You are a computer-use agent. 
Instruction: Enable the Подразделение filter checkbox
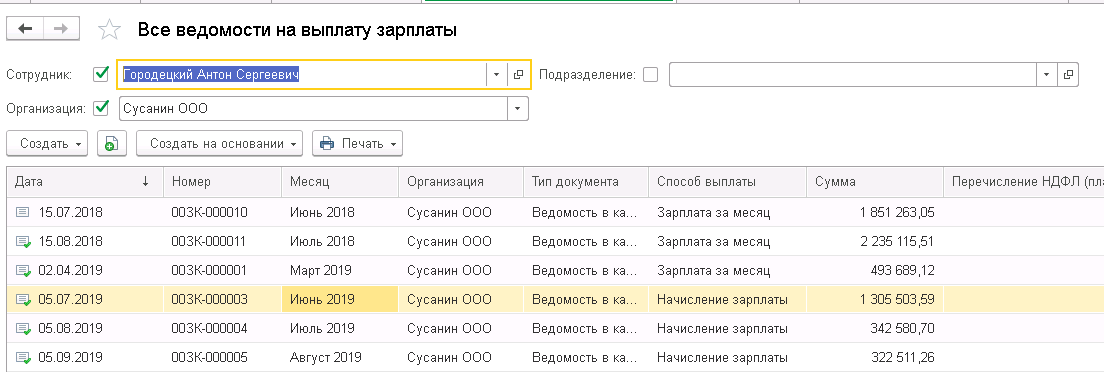click(651, 74)
